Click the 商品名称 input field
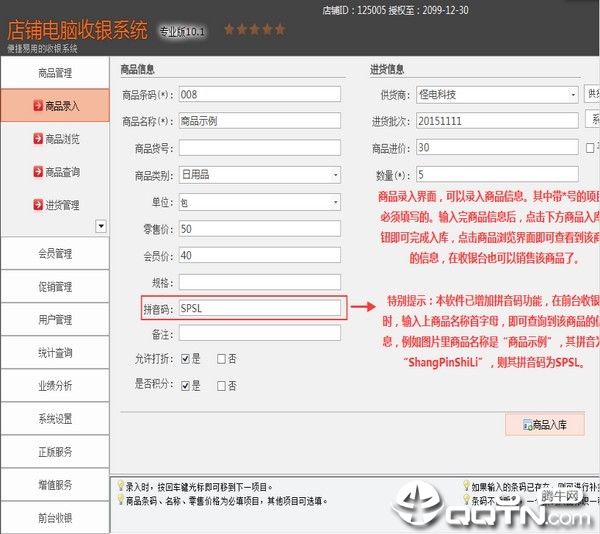The width and height of the screenshot is (600, 534). point(259,121)
